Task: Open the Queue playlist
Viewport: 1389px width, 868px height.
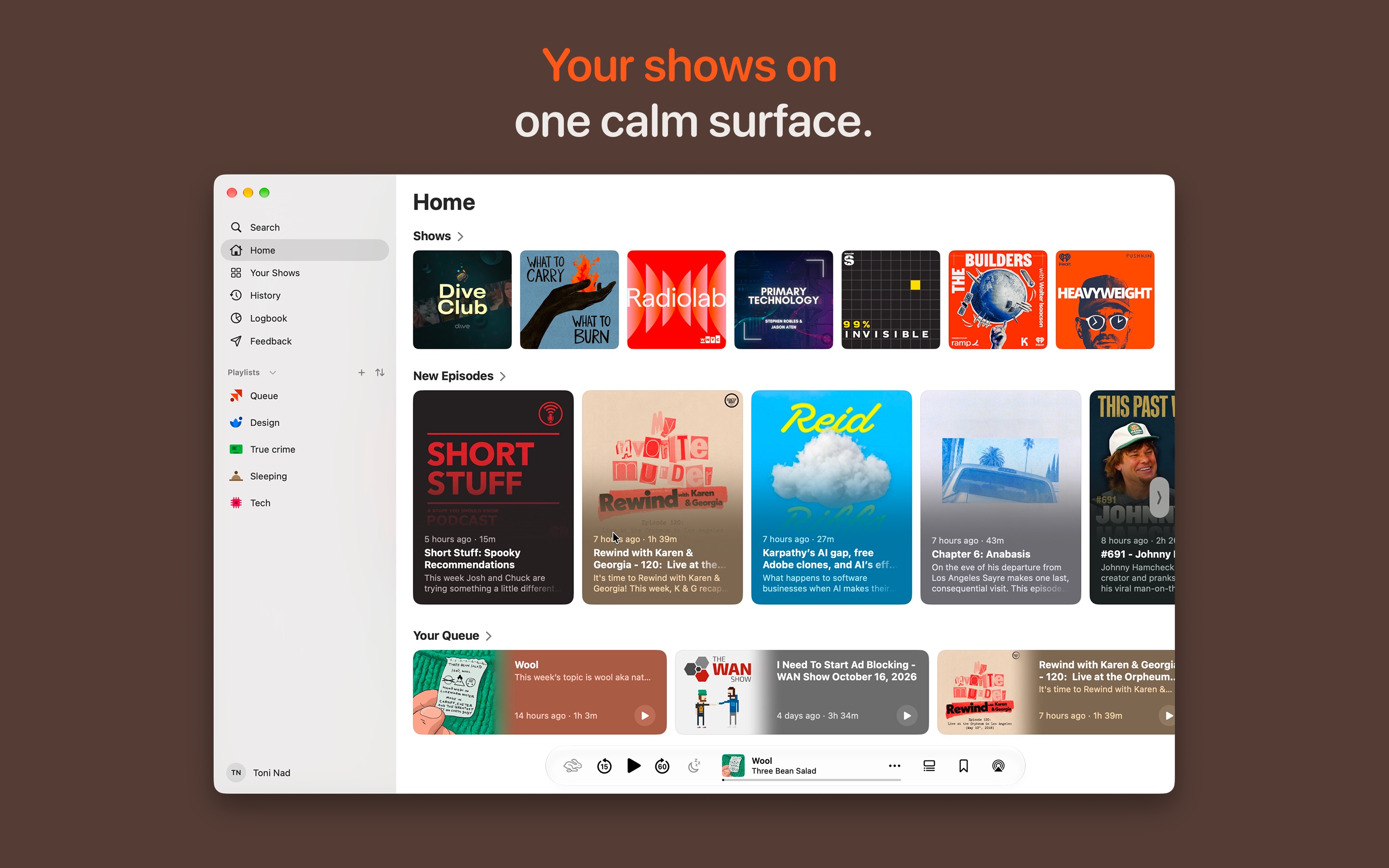Action: pos(304,395)
